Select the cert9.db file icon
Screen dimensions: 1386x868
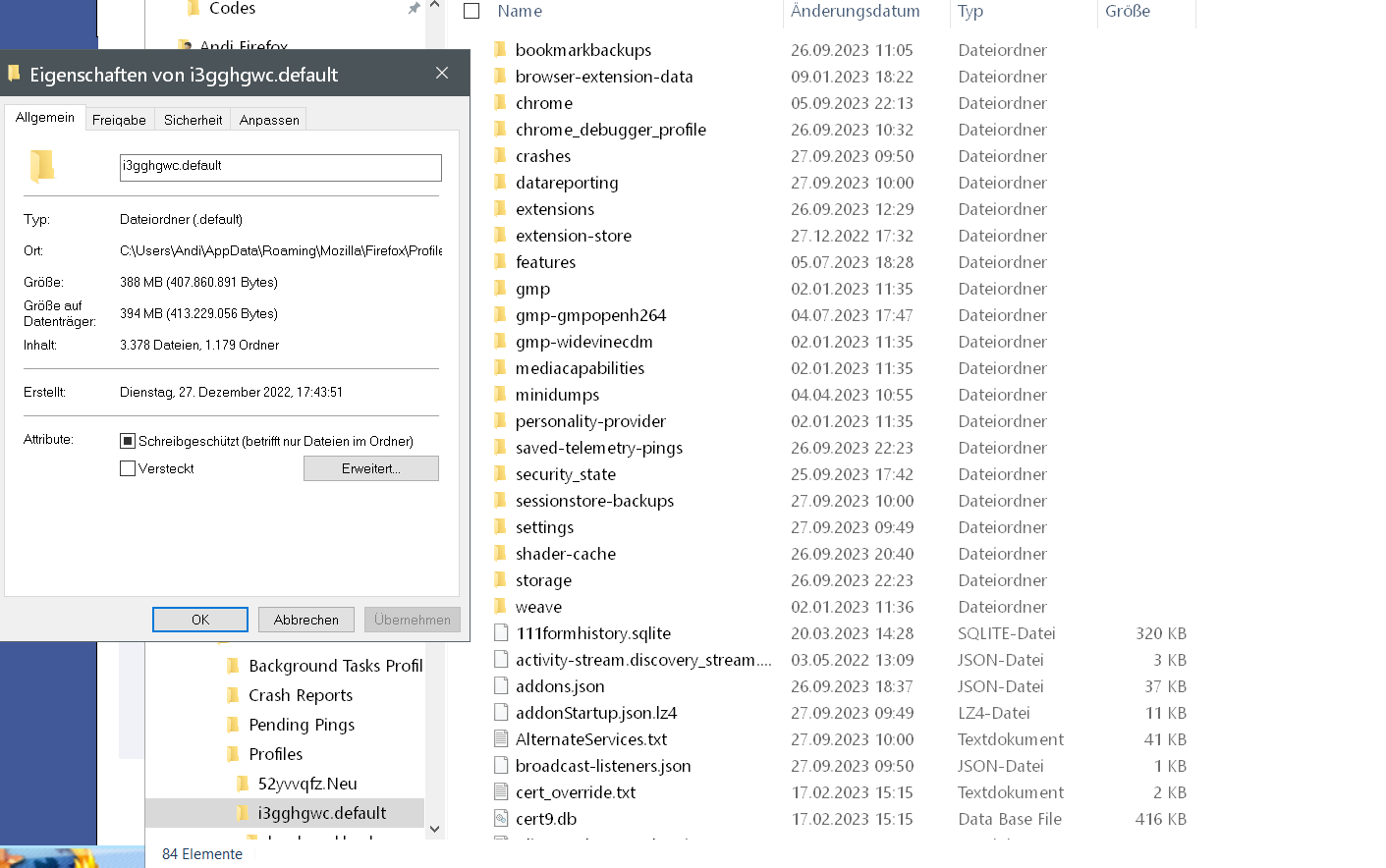pyautogui.click(x=501, y=819)
